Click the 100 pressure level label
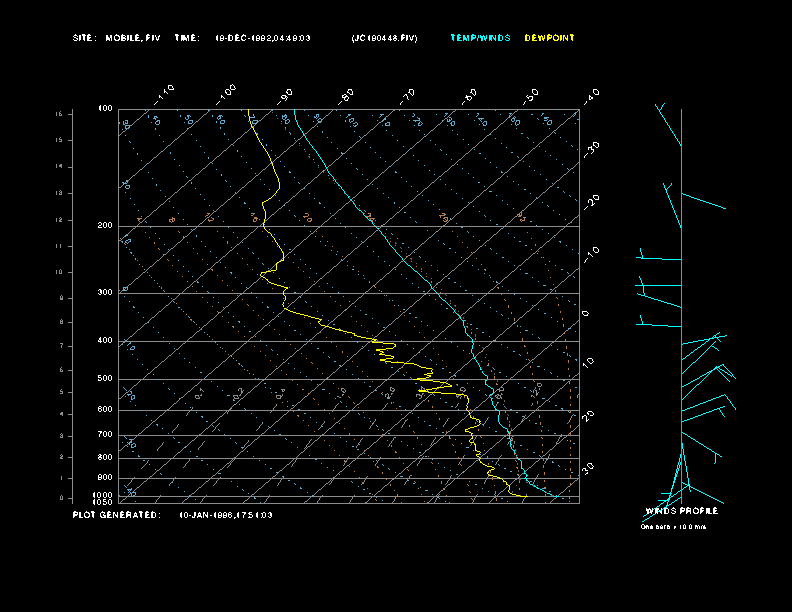The width and height of the screenshot is (792, 612). [x=105, y=109]
